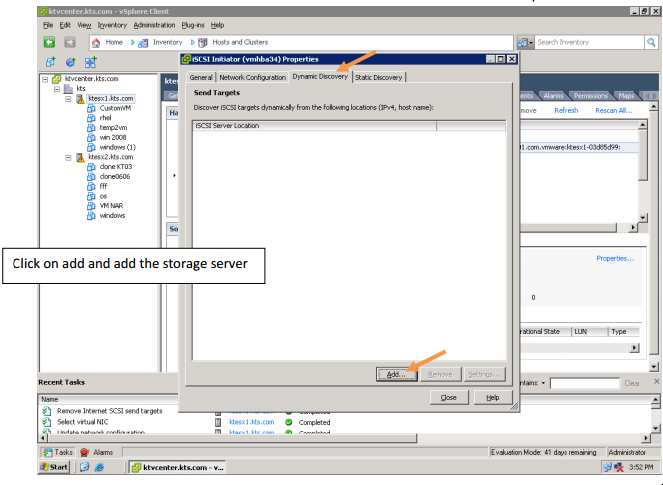The height and width of the screenshot is (485, 663).
Task: Select the clone0606 VM tree item
Action: [x=115, y=176]
